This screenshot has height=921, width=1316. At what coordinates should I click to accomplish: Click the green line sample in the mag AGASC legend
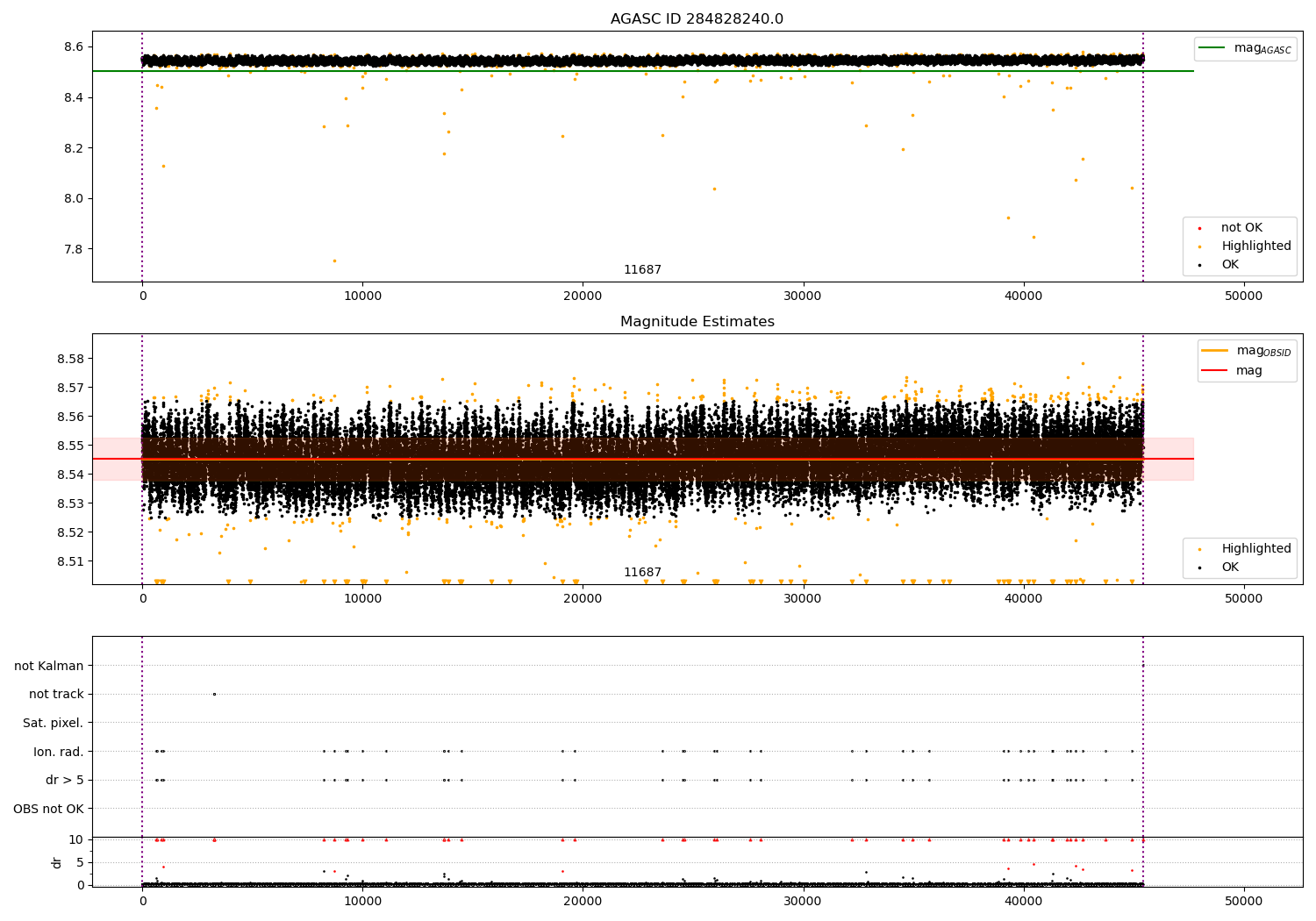[1212, 48]
